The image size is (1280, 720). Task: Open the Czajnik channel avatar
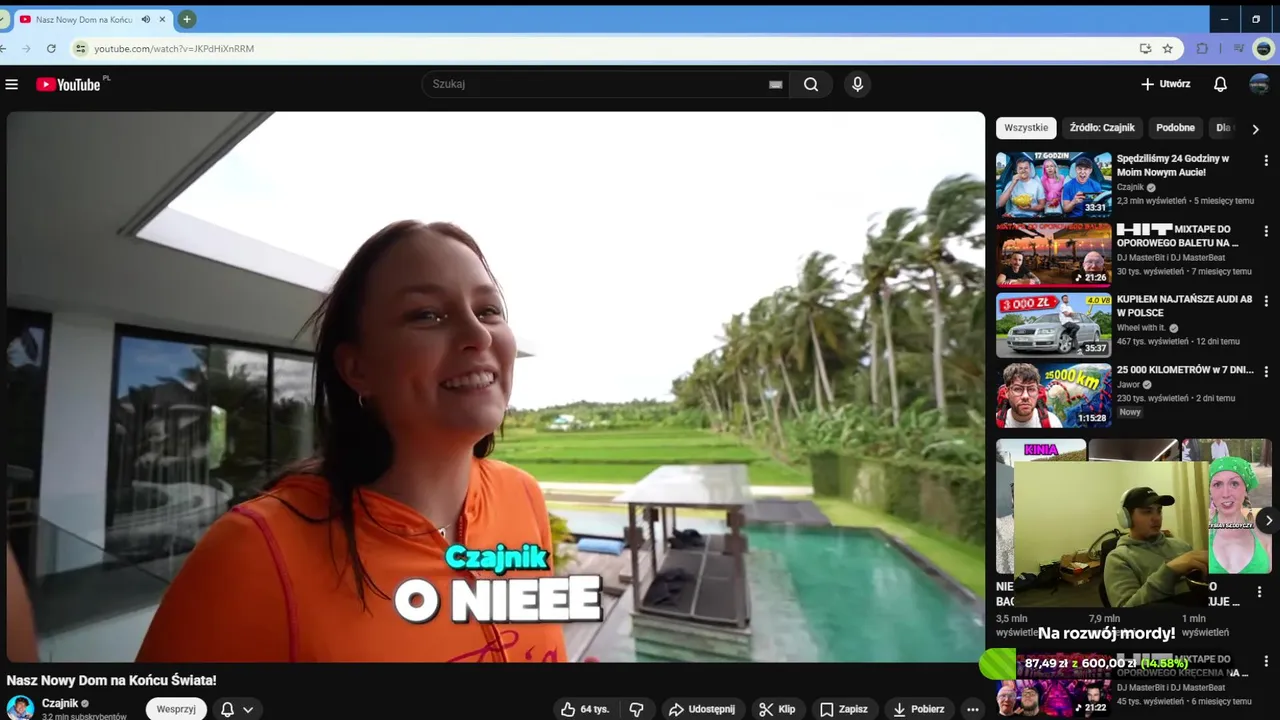tap(20, 708)
